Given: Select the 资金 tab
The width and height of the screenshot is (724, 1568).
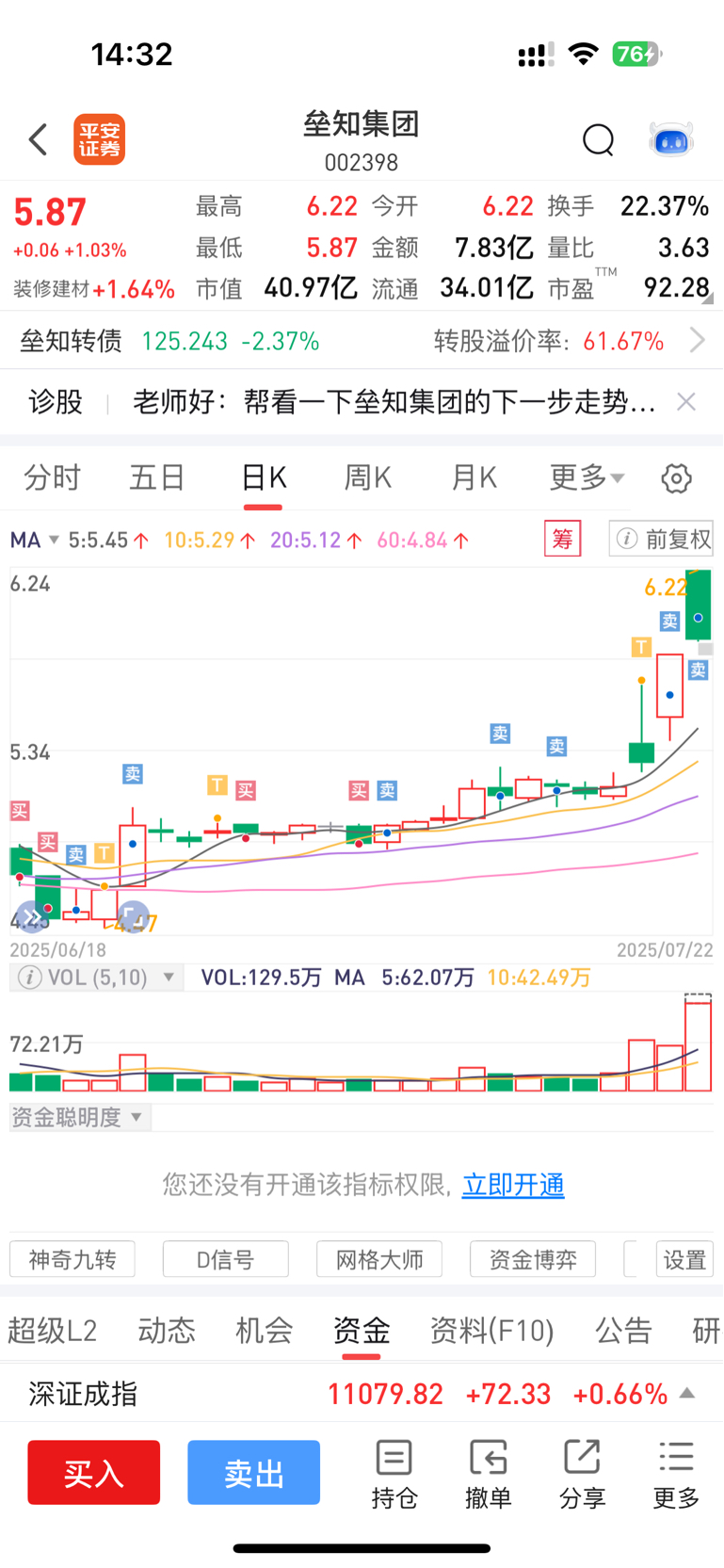Looking at the screenshot, I should tap(362, 1330).
